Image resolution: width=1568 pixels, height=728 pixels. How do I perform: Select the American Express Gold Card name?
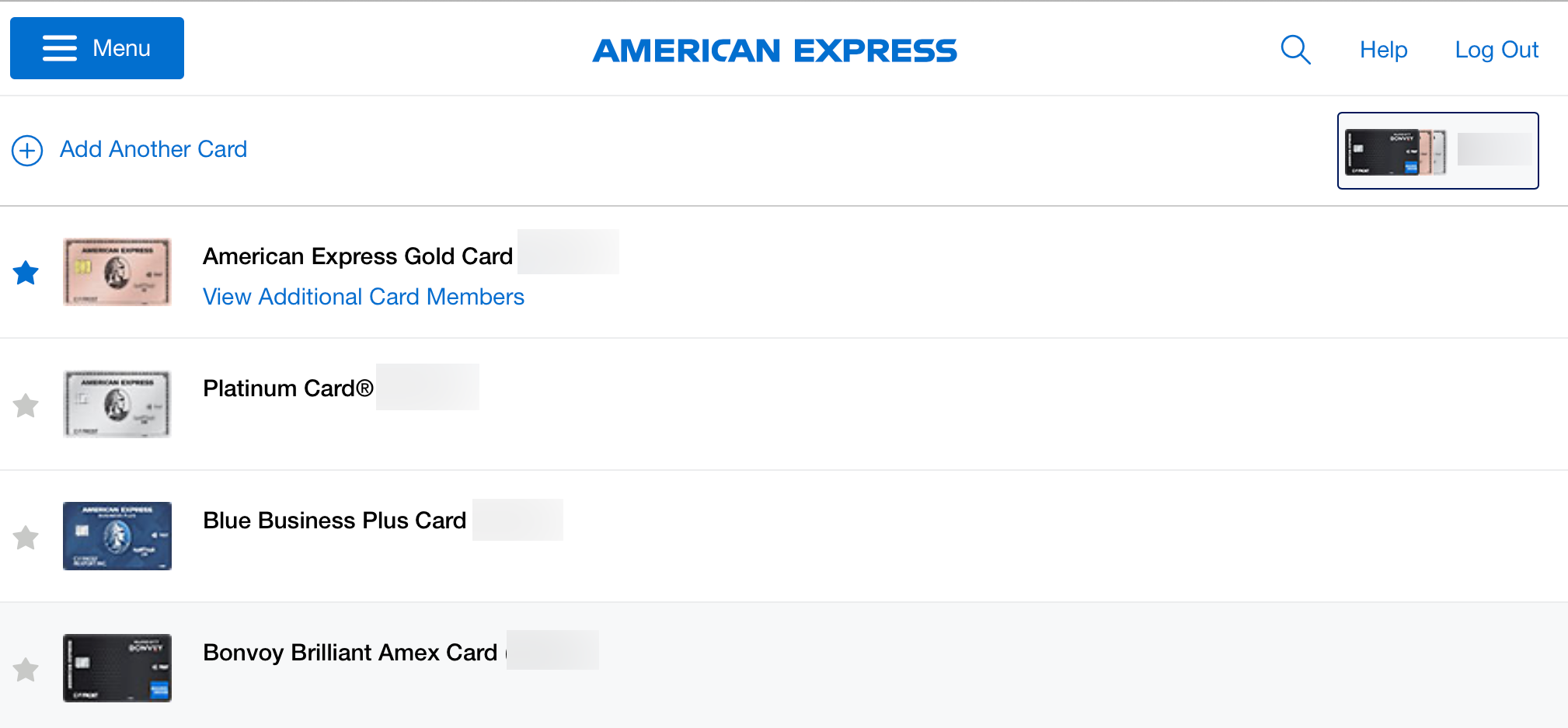click(357, 256)
